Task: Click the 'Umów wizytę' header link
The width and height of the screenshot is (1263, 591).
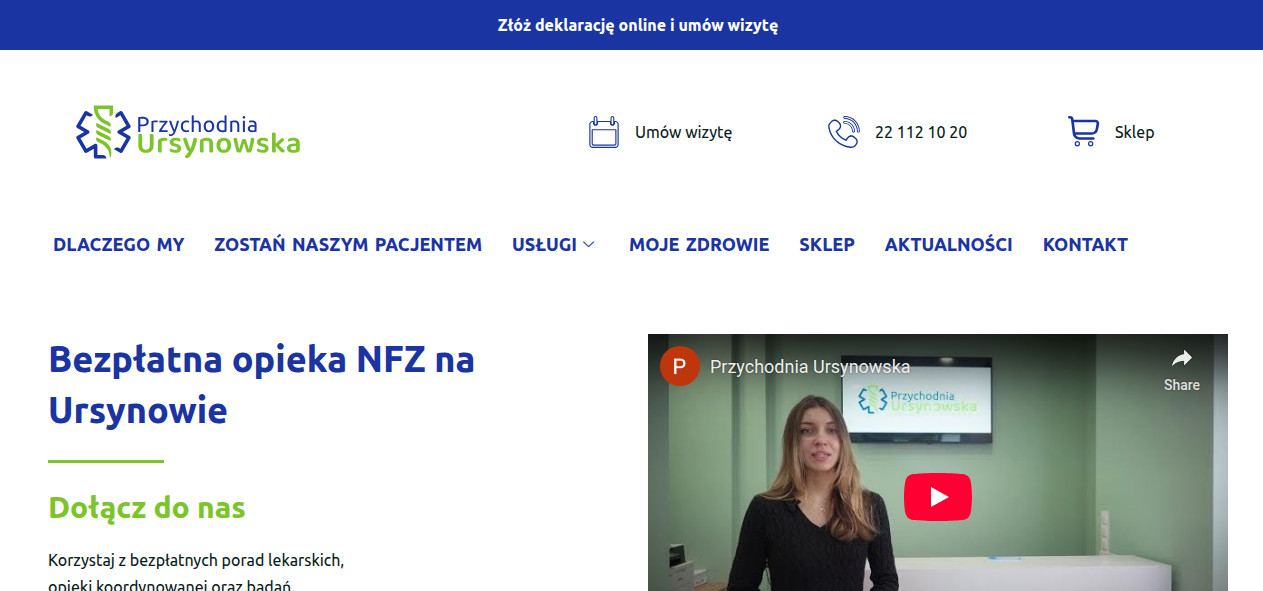Action: point(684,132)
